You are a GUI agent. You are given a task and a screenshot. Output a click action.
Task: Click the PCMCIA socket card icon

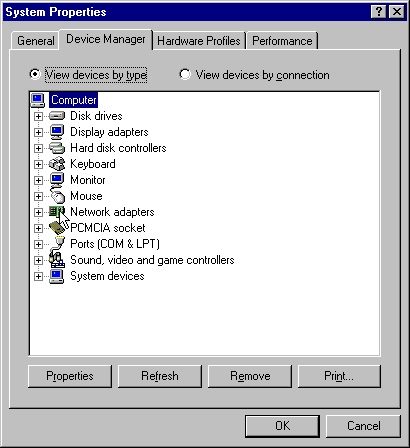pyautogui.click(x=57, y=228)
